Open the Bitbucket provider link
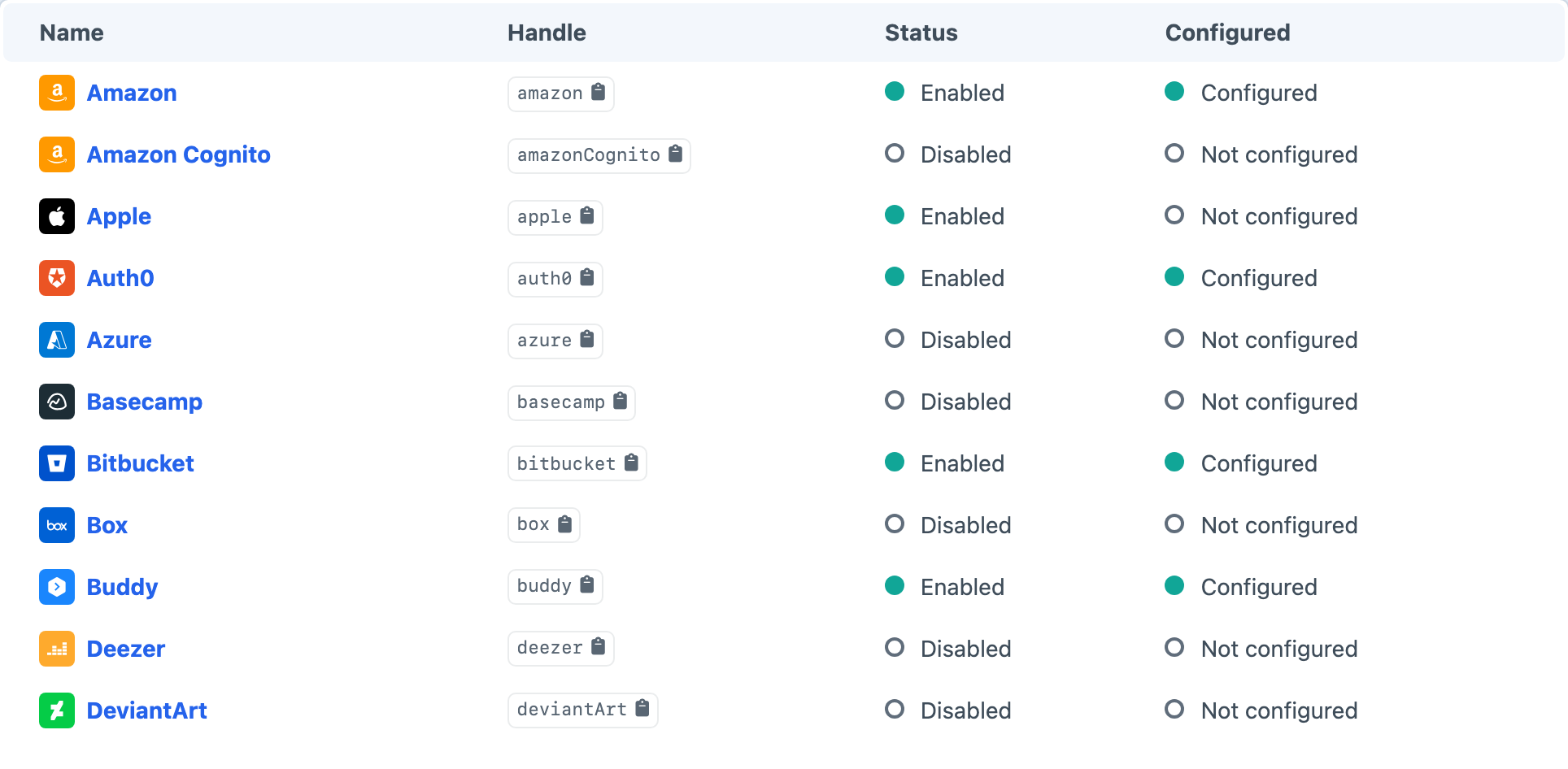1568x769 pixels. [x=141, y=463]
